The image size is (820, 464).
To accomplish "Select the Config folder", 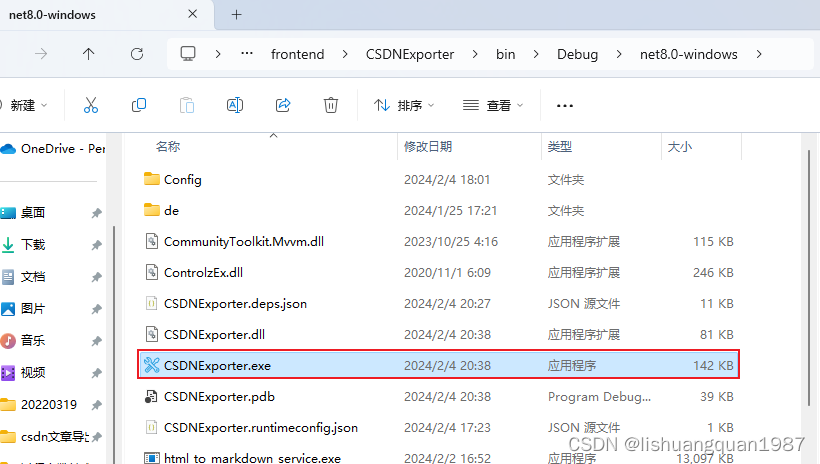I will pyautogui.click(x=182, y=180).
